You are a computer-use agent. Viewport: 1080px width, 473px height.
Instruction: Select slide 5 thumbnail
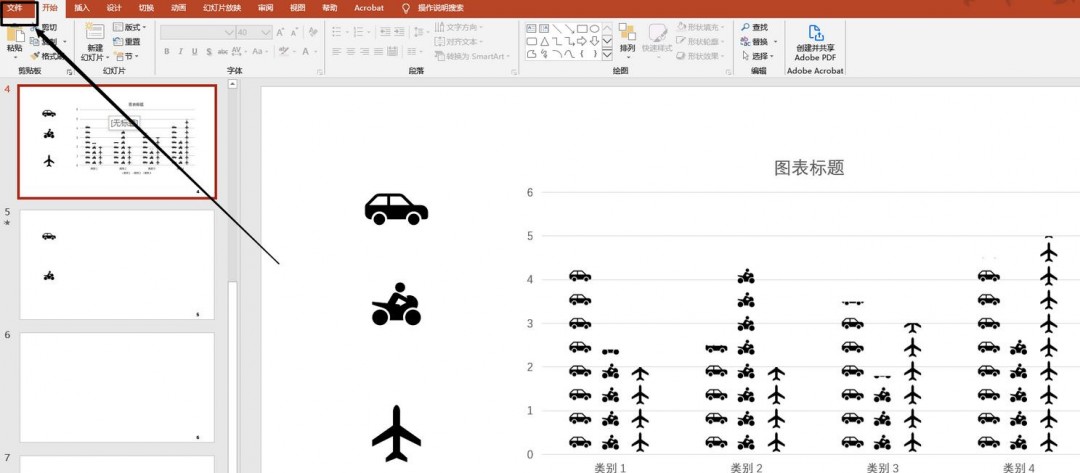click(117, 265)
